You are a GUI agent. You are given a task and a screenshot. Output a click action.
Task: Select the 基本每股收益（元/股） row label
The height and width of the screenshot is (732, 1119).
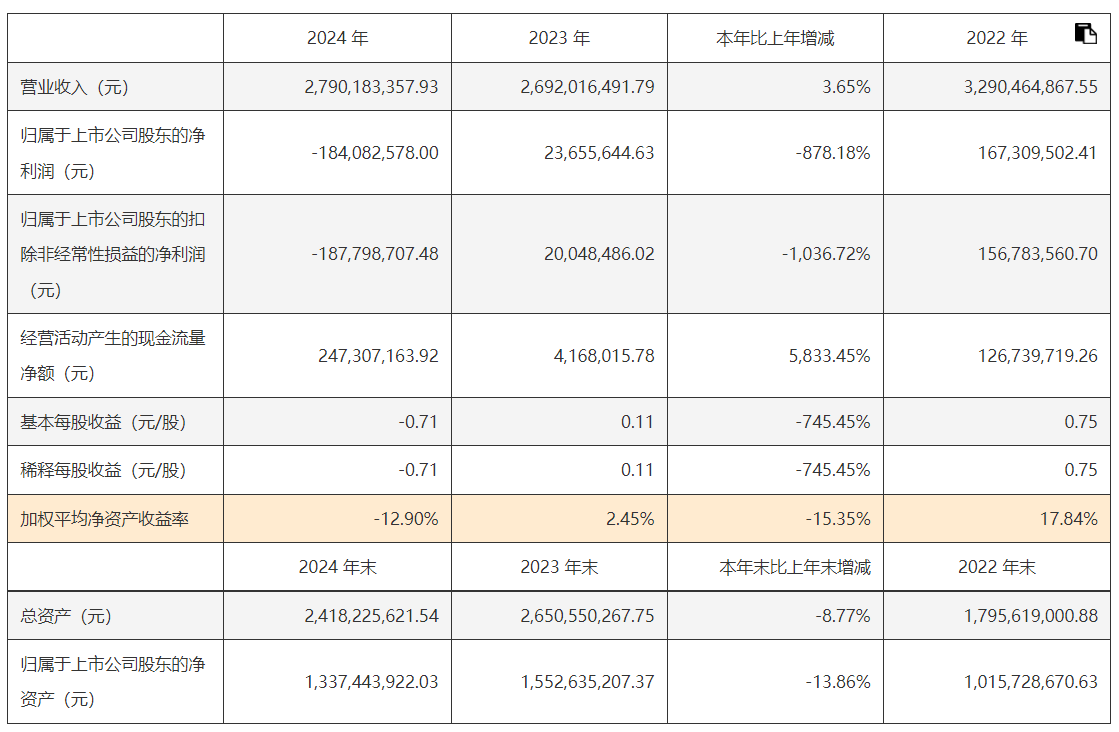pyautogui.click(x=104, y=422)
